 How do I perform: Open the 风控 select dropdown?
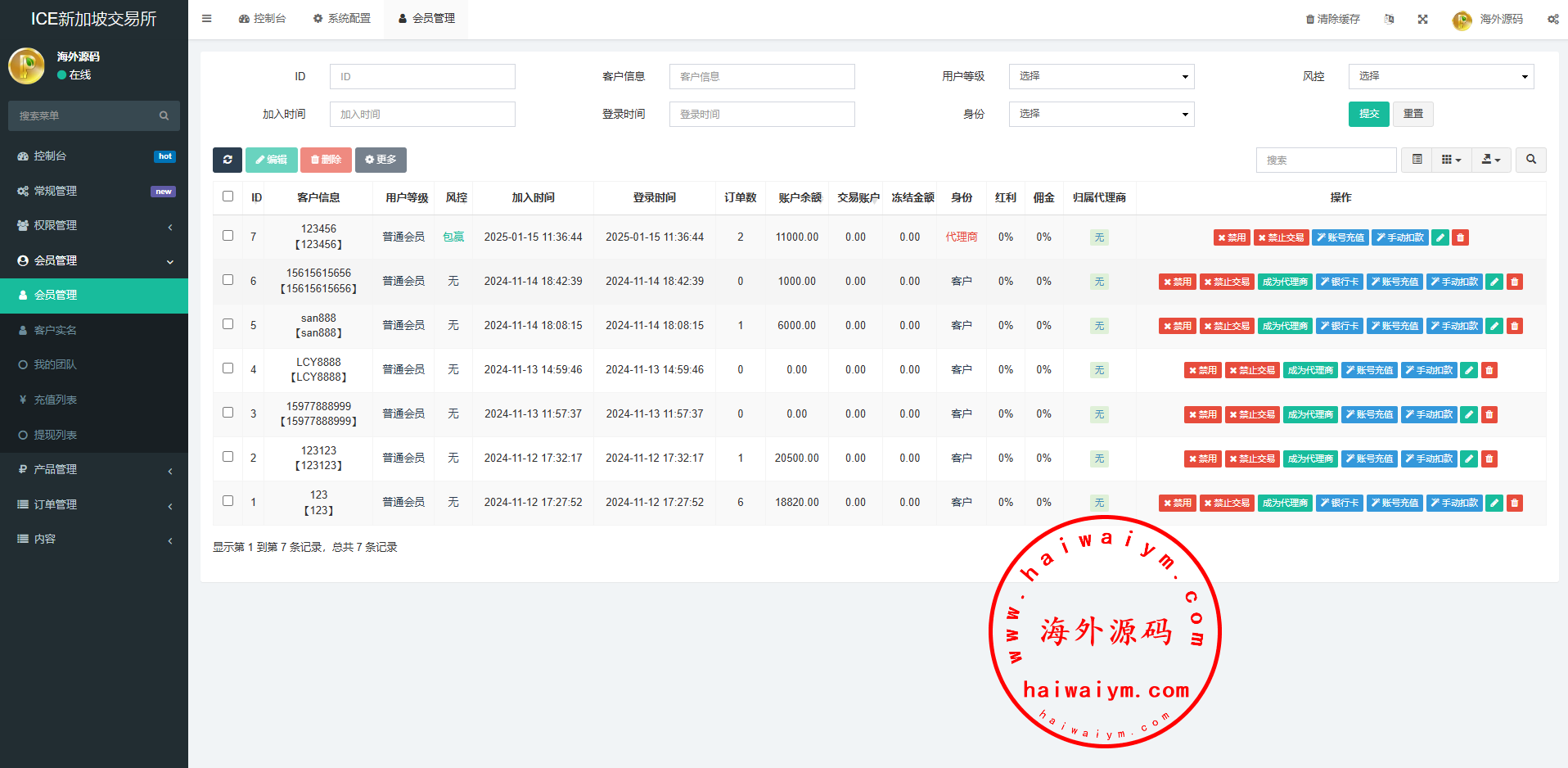(x=1440, y=76)
